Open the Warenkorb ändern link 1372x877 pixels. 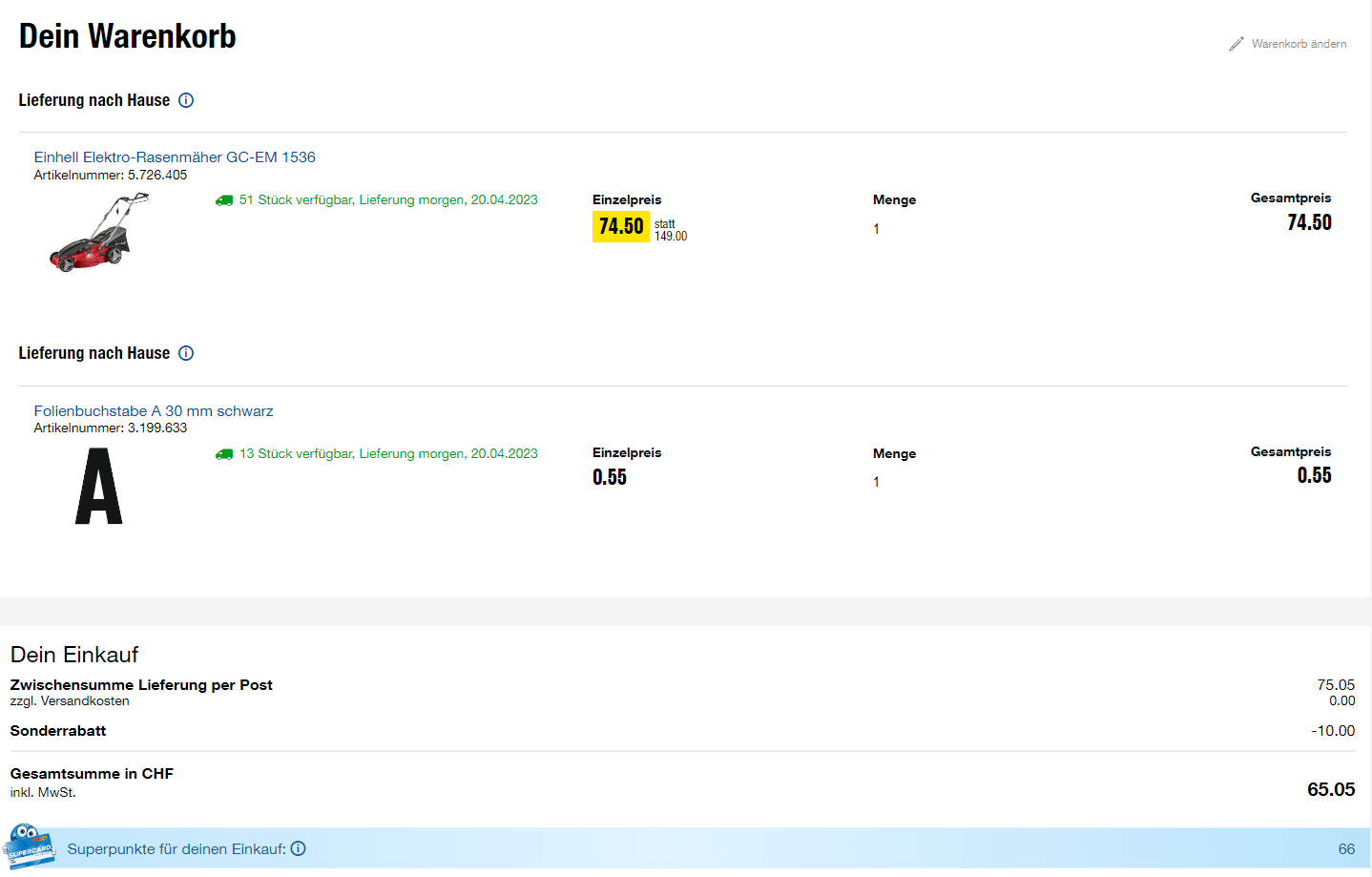click(1299, 44)
